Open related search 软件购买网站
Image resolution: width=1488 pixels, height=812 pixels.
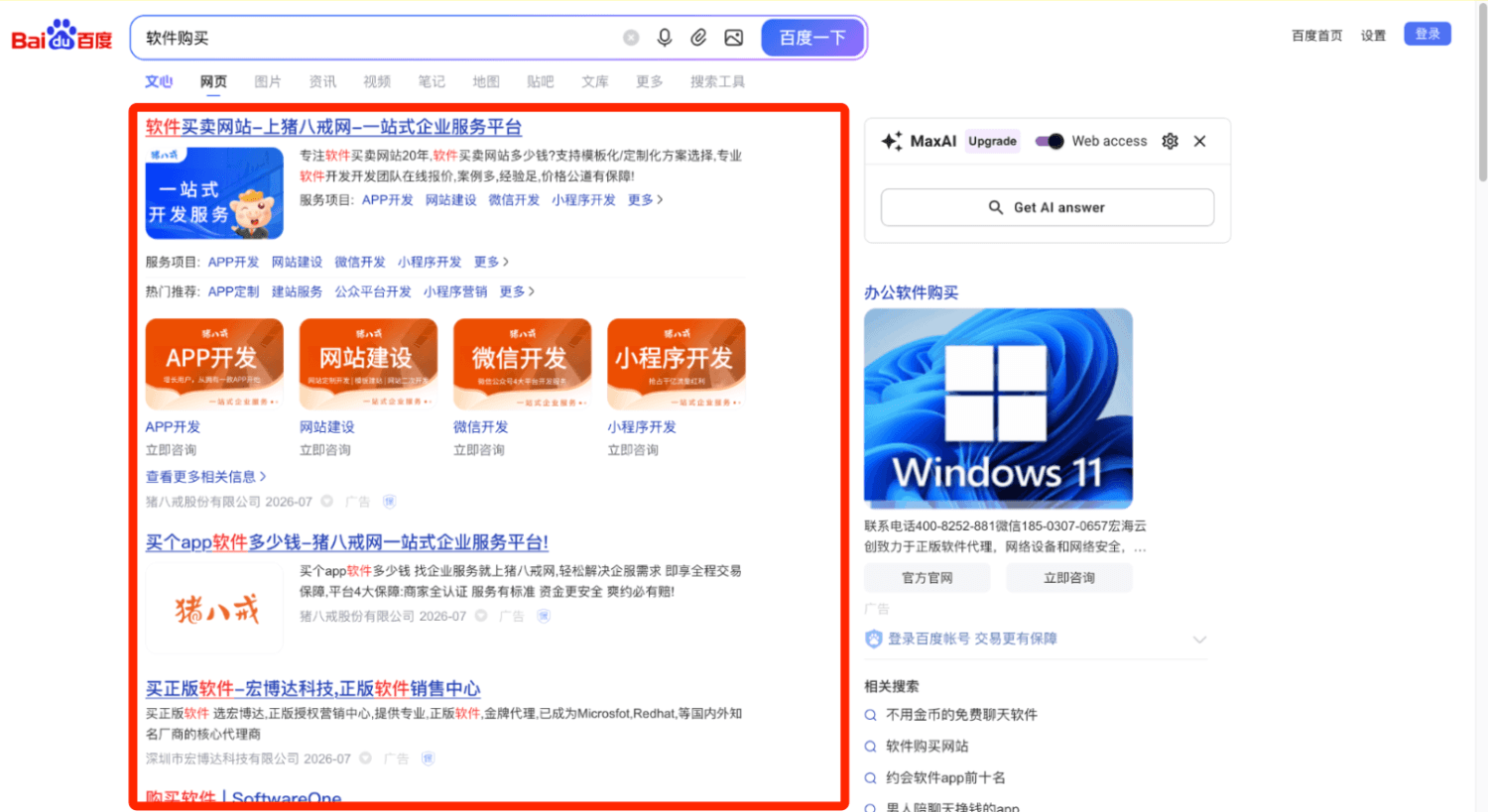coord(928,747)
